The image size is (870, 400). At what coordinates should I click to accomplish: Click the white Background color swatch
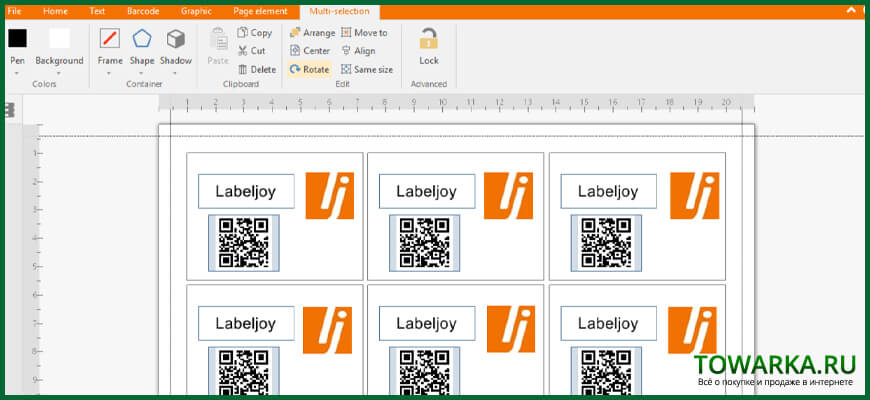59,39
